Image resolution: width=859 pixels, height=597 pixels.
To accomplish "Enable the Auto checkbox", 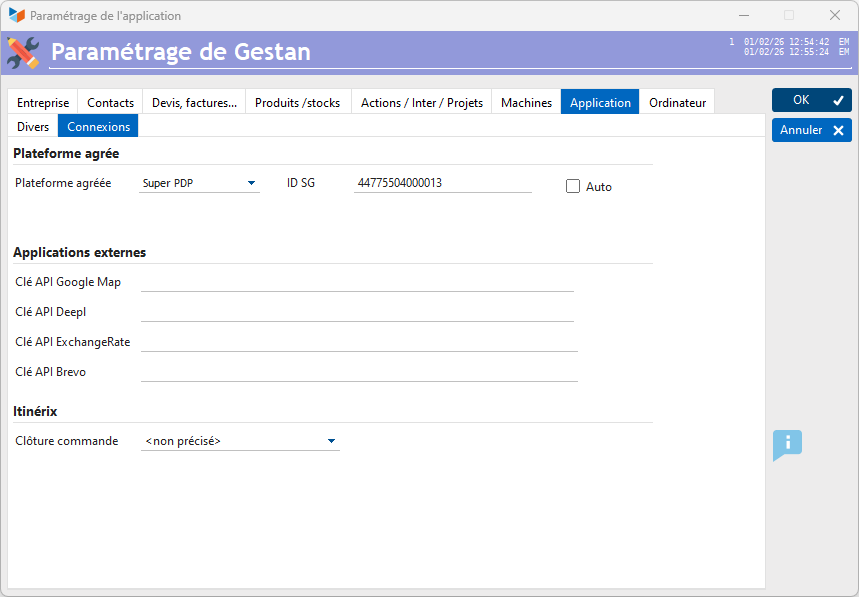I will (x=572, y=186).
